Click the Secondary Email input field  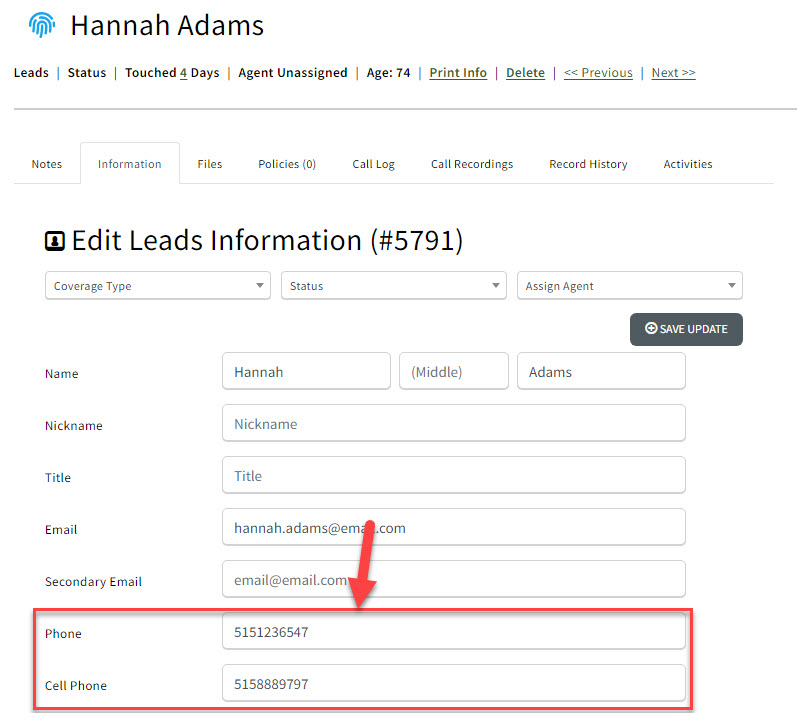[454, 579]
